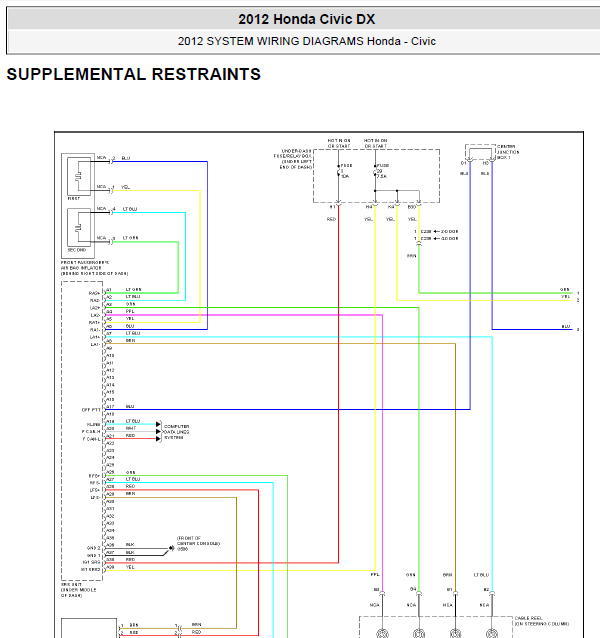Click the IG1 SRS terminal label
600x638 pixels.
point(91,562)
